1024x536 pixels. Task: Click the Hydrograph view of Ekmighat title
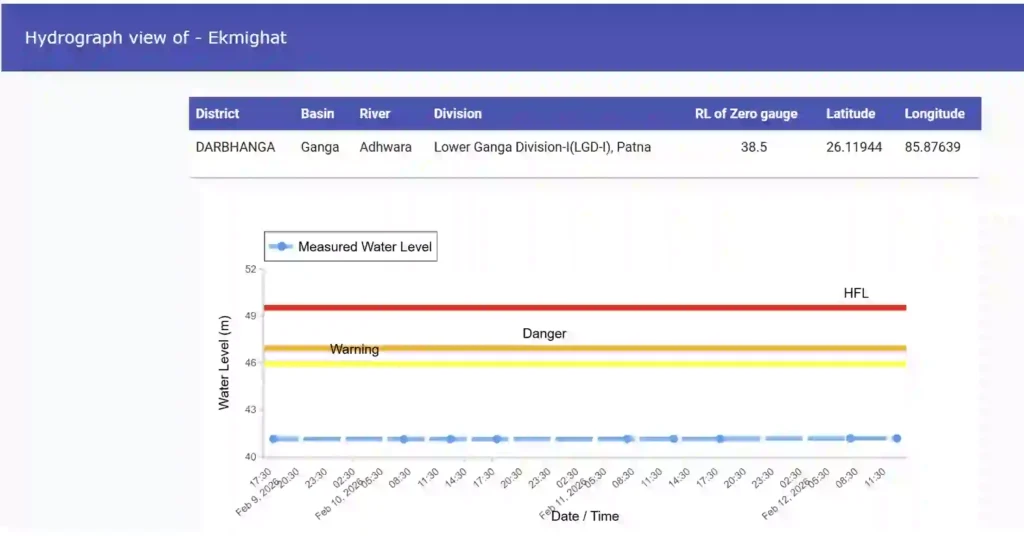click(x=155, y=38)
